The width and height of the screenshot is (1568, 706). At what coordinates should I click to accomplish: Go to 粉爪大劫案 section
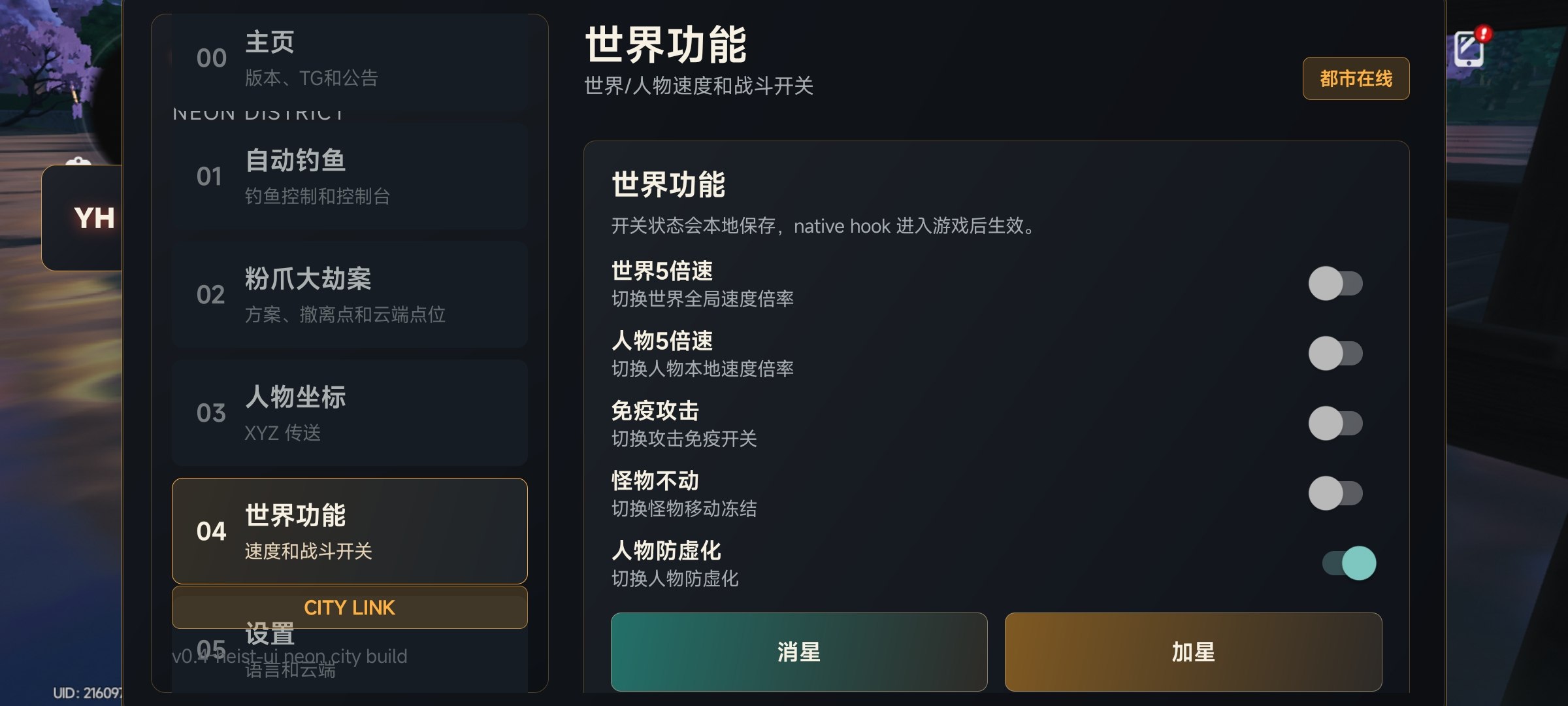(x=350, y=295)
